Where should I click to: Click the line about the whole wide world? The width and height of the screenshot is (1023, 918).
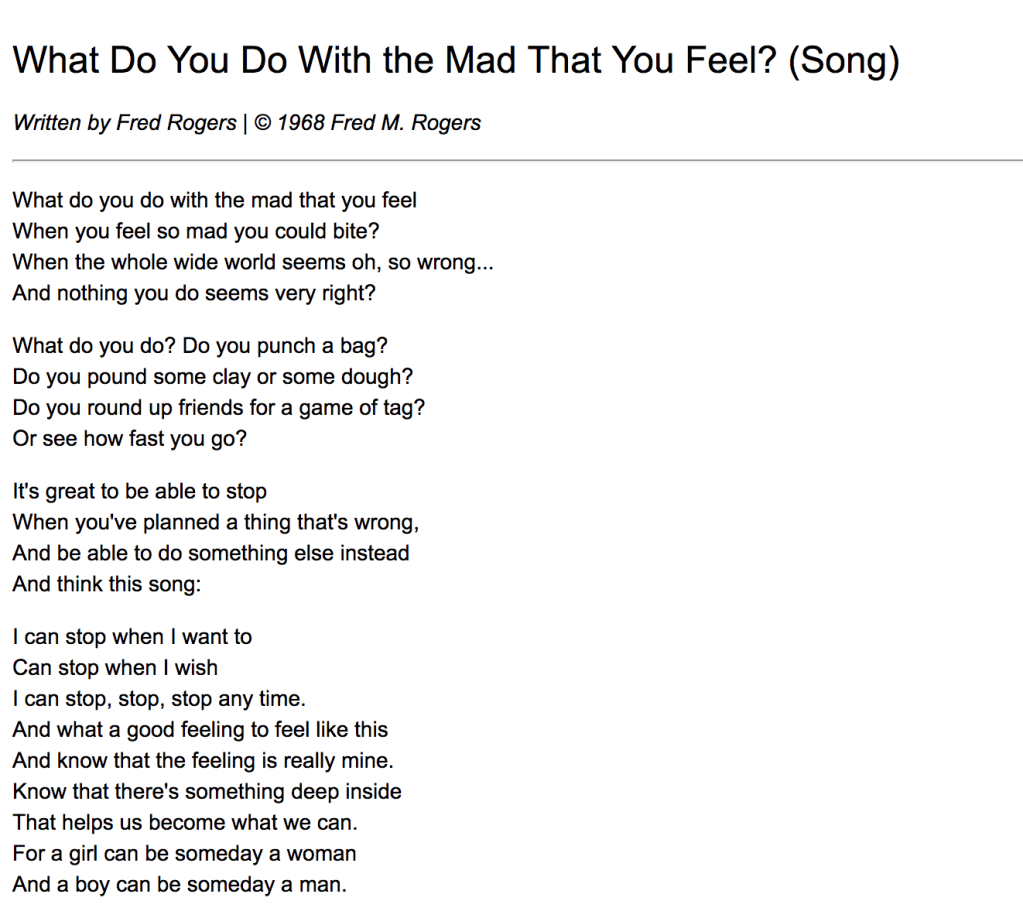[x=253, y=262]
